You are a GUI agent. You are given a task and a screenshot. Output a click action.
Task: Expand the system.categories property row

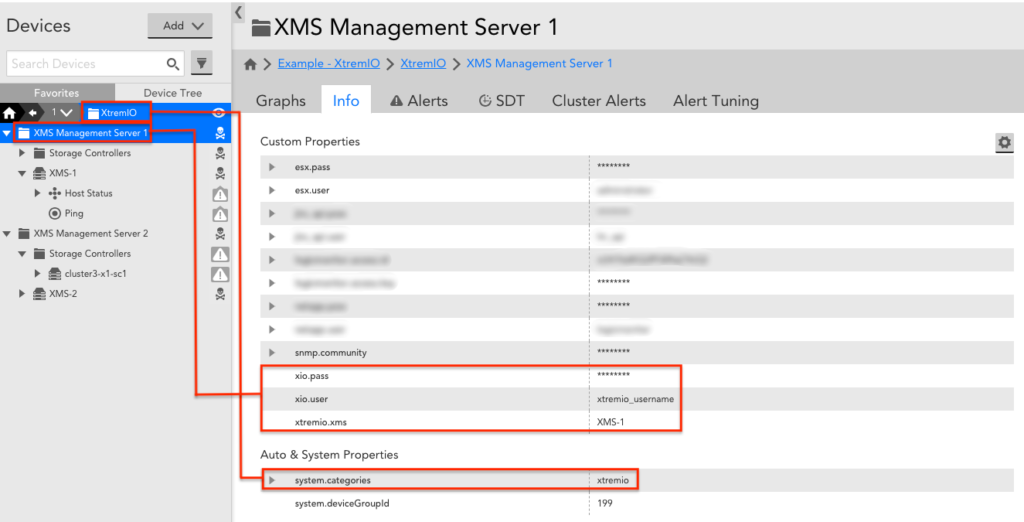pyautogui.click(x=272, y=480)
